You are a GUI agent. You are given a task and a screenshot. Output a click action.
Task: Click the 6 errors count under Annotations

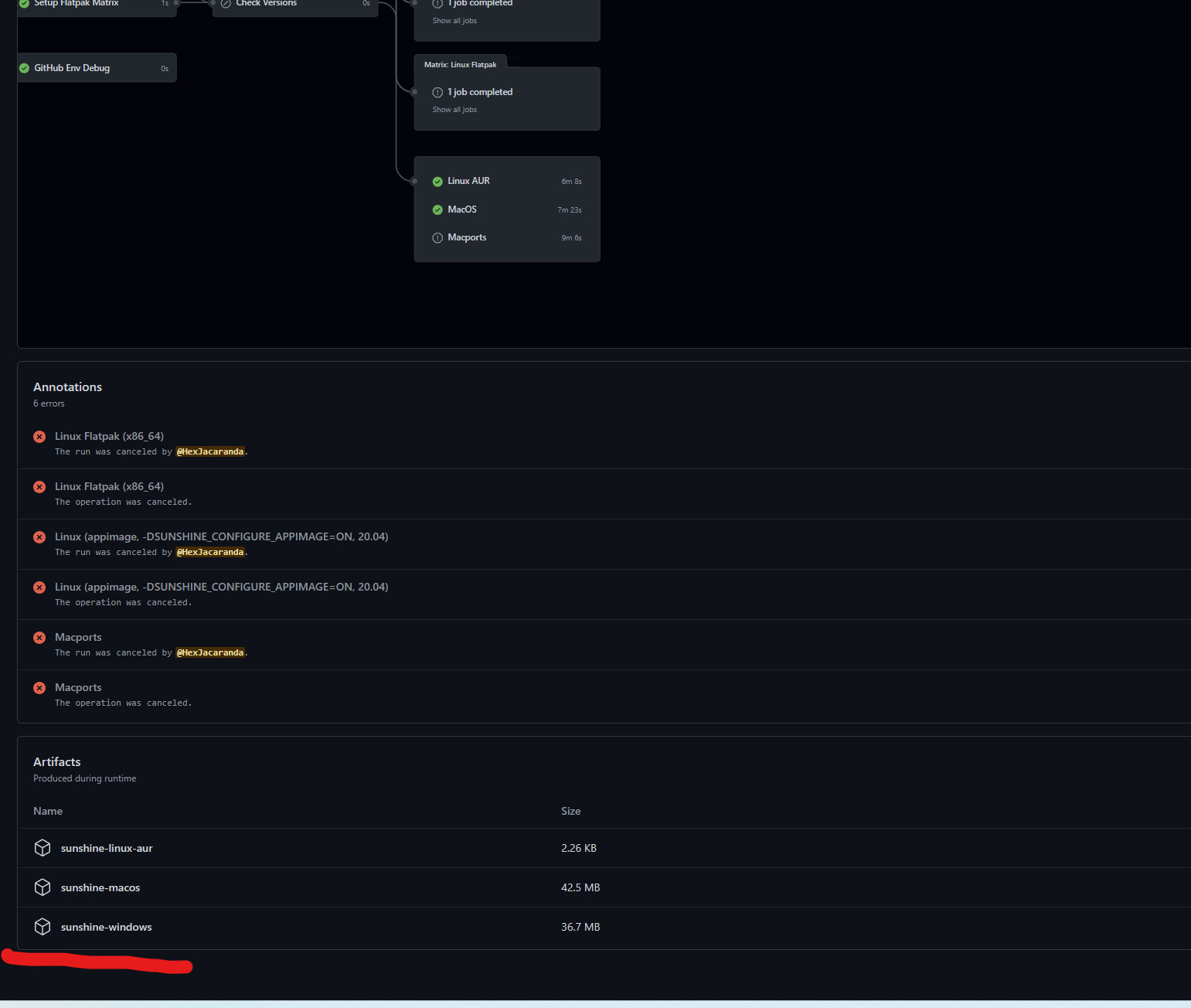pos(49,404)
